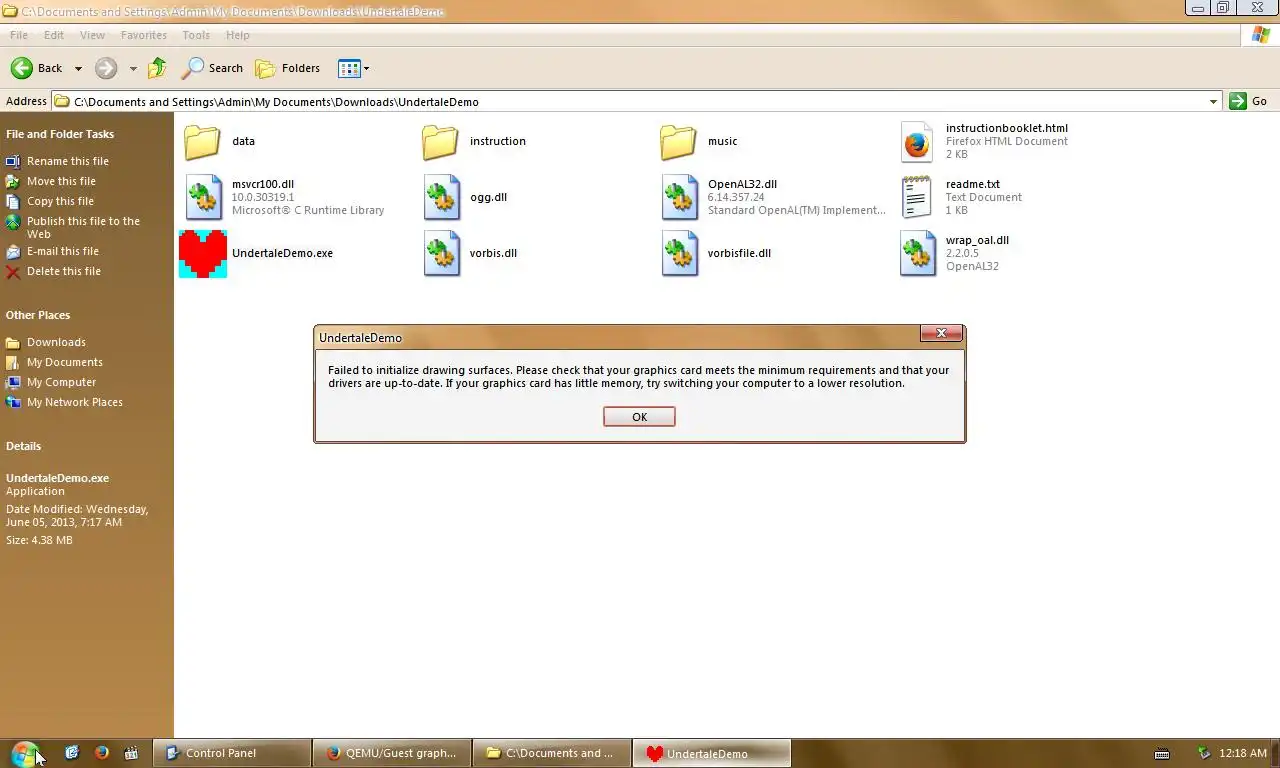Click the Go button
This screenshot has height=768, width=1280.
pos(1249,101)
